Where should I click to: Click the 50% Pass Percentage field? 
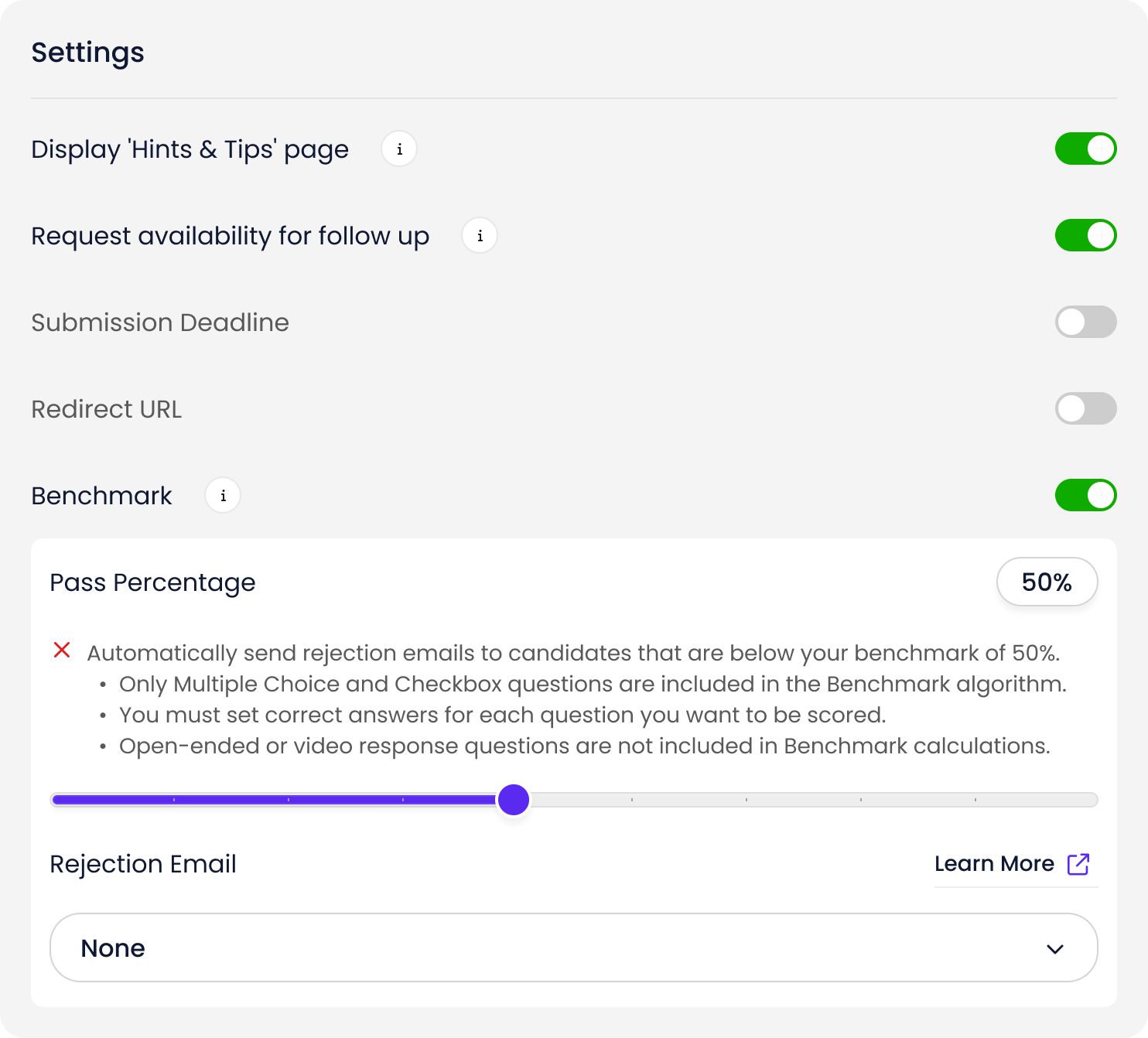pyautogui.click(x=1047, y=582)
